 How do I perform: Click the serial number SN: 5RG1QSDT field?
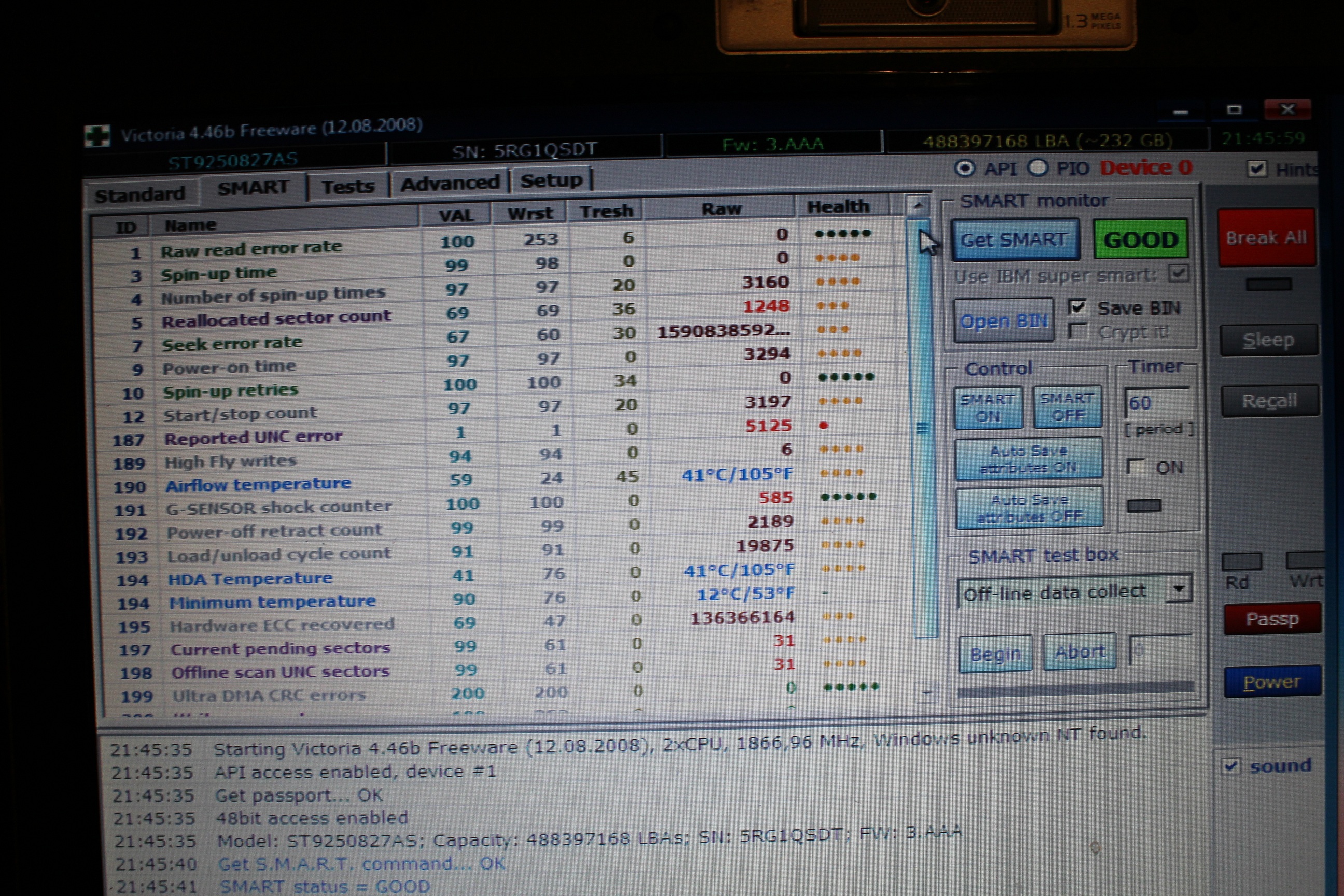tap(524, 150)
